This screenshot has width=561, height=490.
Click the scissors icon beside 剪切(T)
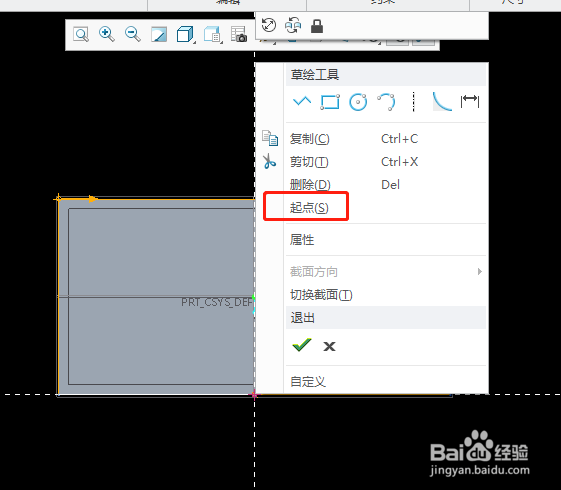(x=269, y=161)
